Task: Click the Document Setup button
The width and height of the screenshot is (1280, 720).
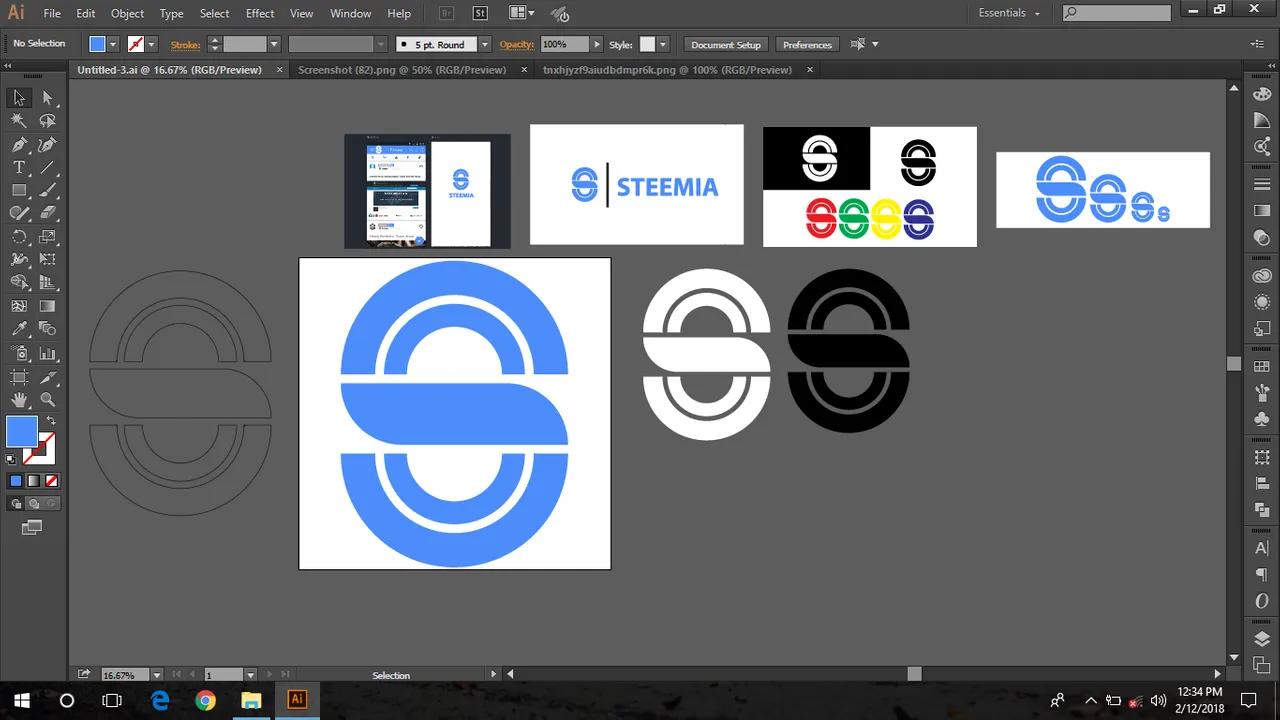Action: [726, 44]
